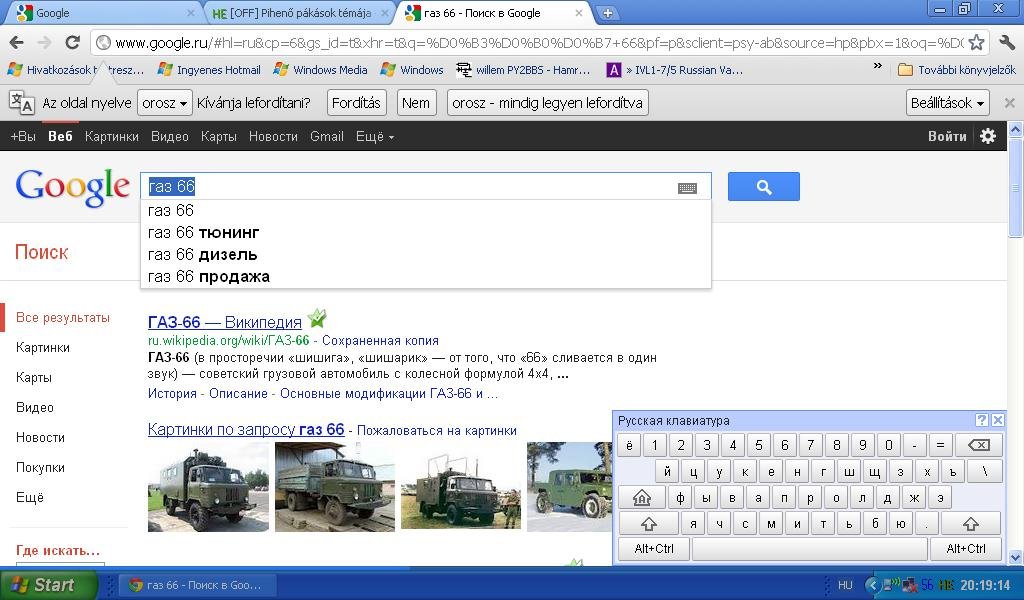
Task: Expand the Ещё dropdown in the top bar
Action: 375,136
